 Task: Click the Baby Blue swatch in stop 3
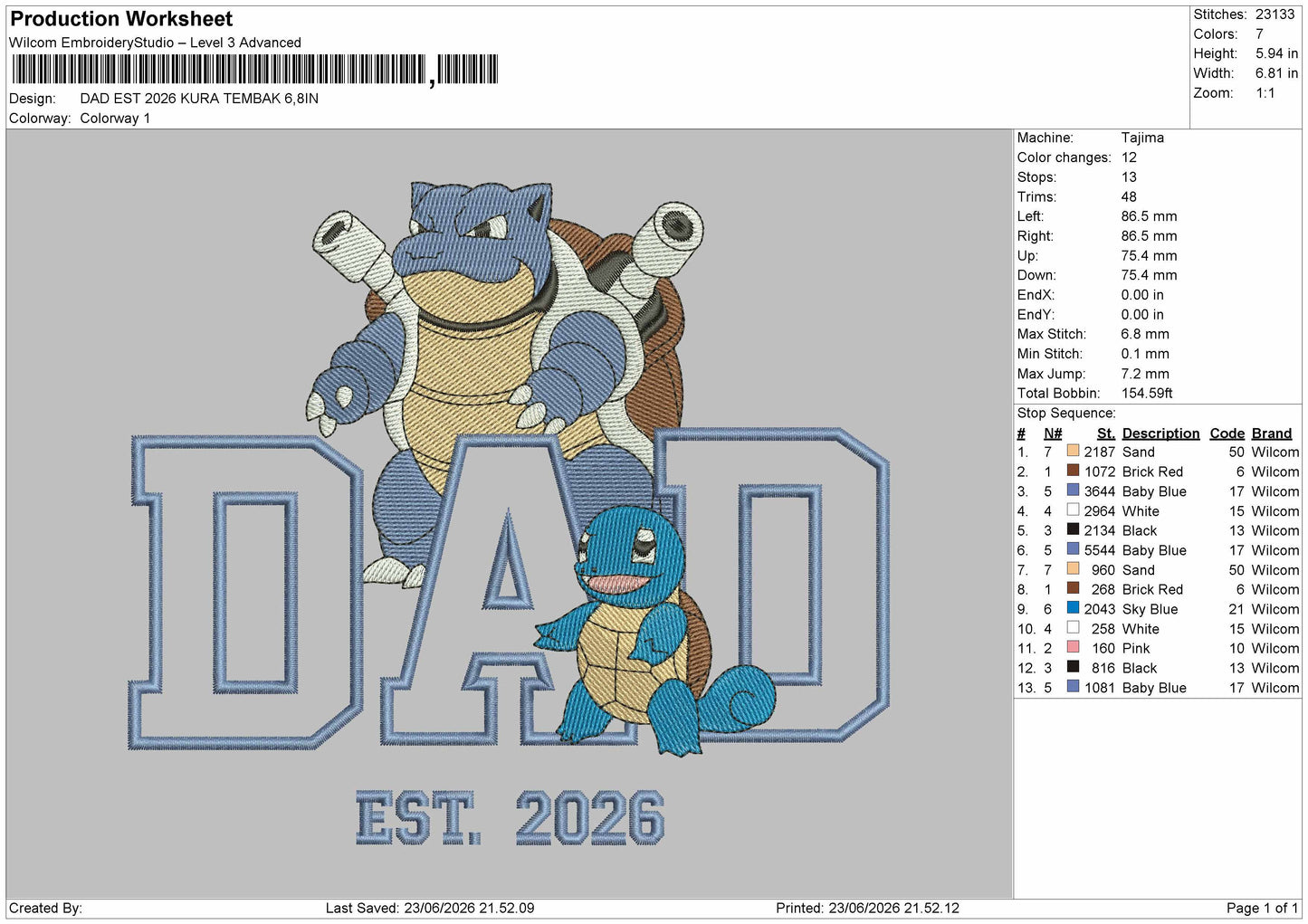click(1073, 491)
